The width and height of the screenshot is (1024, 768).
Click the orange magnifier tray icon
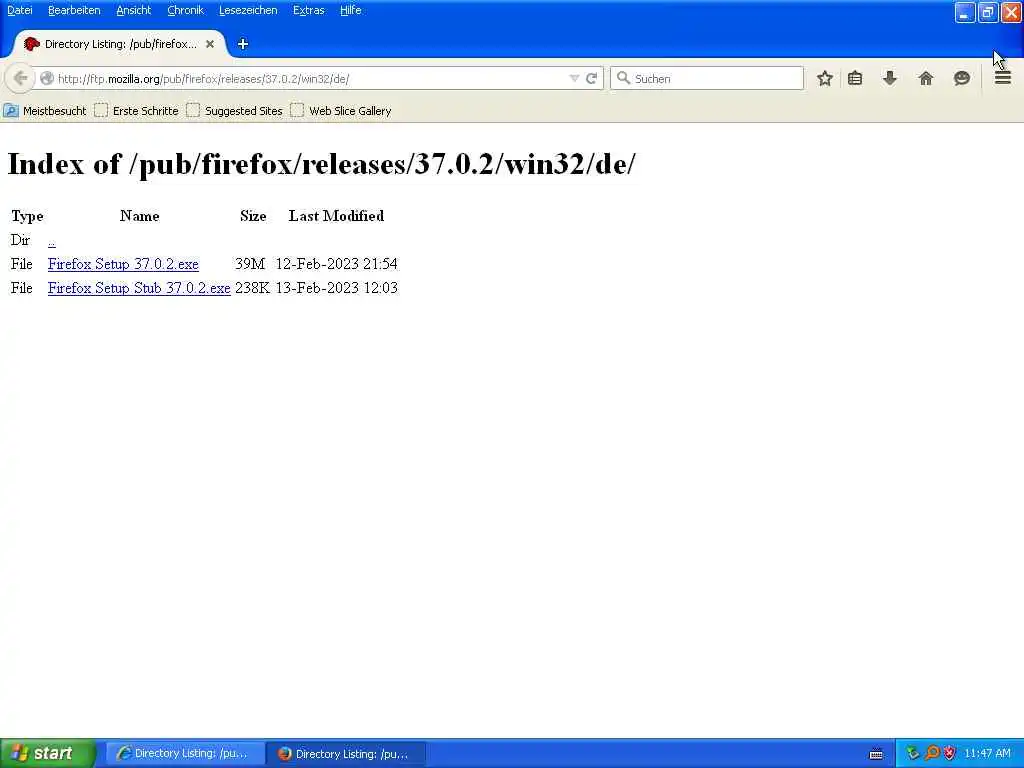point(932,754)
